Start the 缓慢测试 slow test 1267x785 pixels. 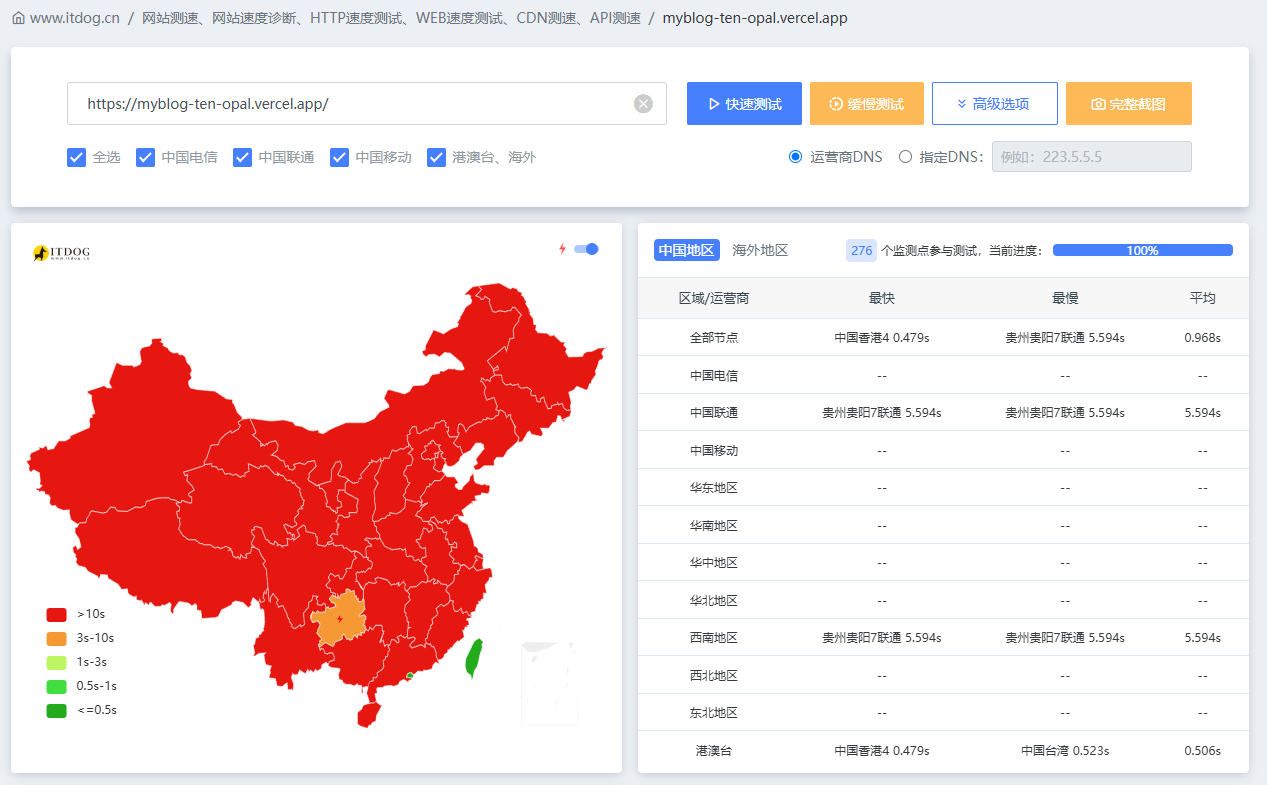pyautogui.click(x=866, y=104)
